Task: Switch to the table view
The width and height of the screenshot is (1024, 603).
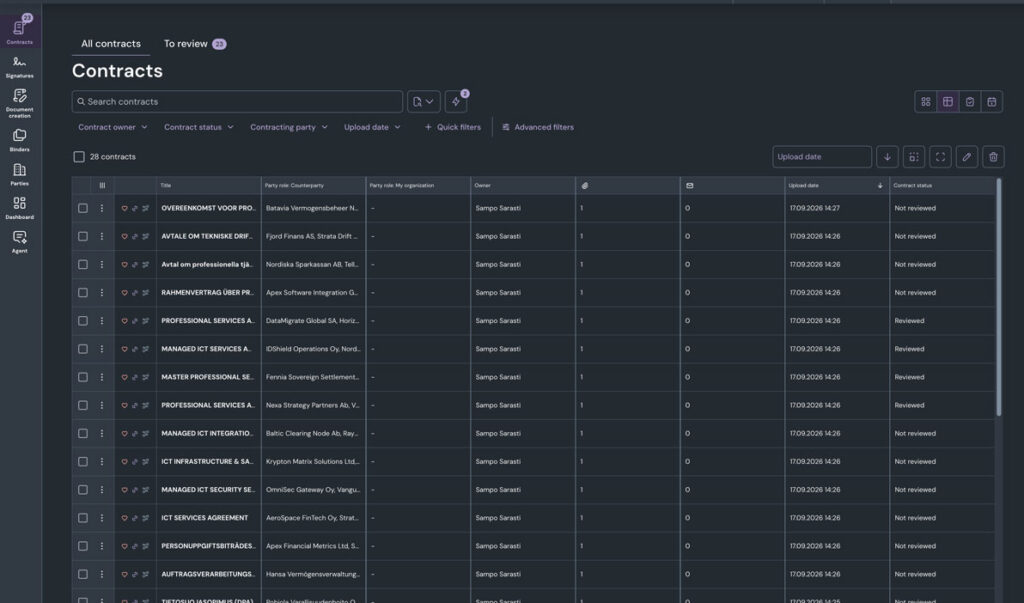Action: point(948,101)
